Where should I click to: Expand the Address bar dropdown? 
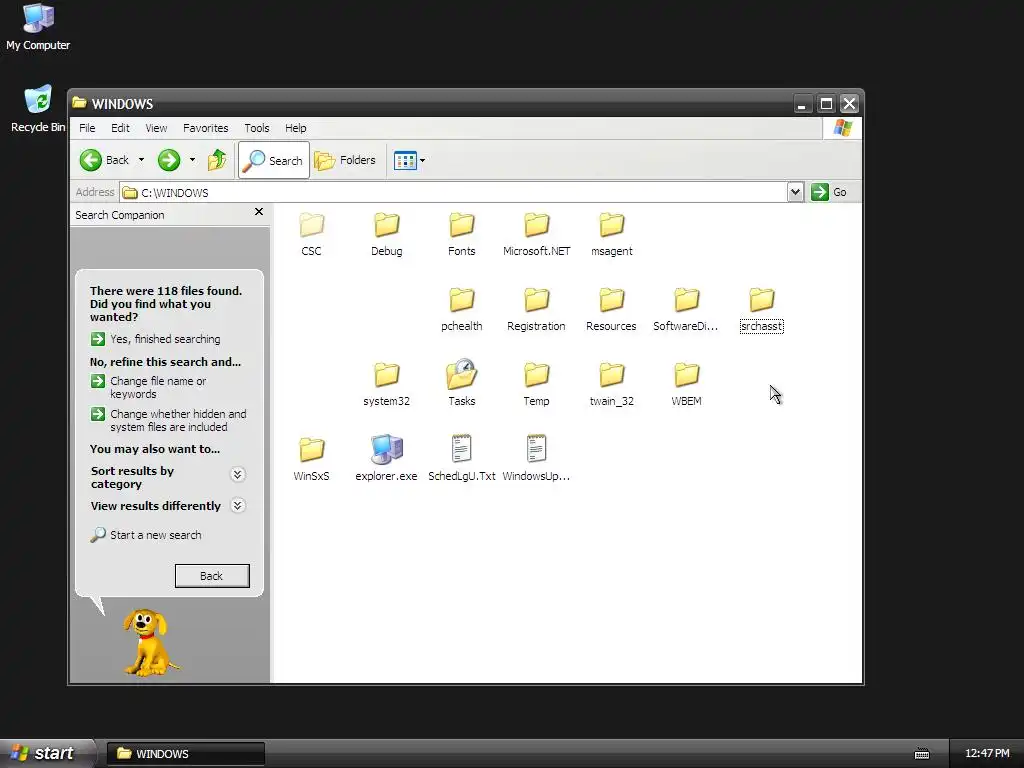click(795, 192)
